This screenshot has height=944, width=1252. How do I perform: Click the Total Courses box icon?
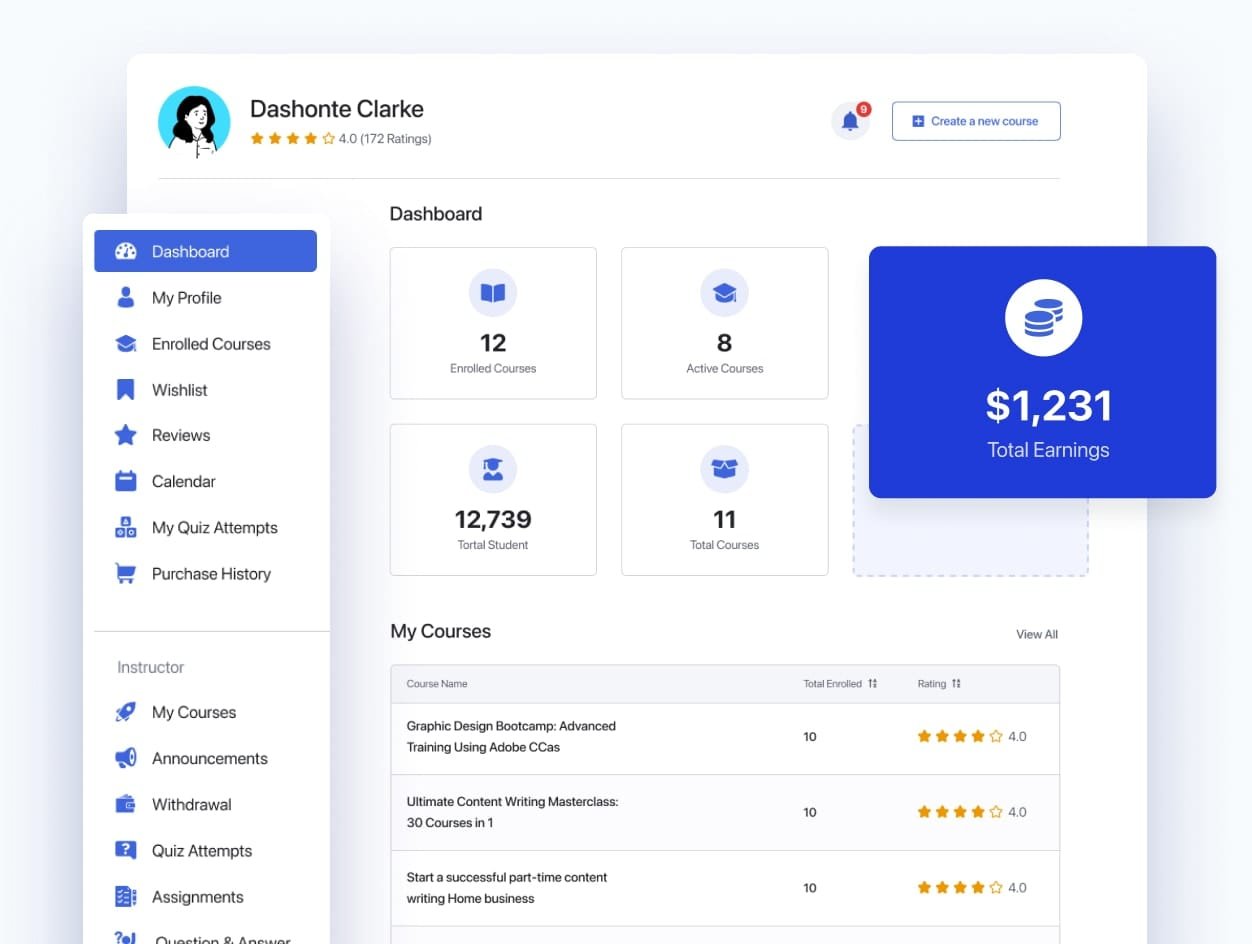(724, 469)
